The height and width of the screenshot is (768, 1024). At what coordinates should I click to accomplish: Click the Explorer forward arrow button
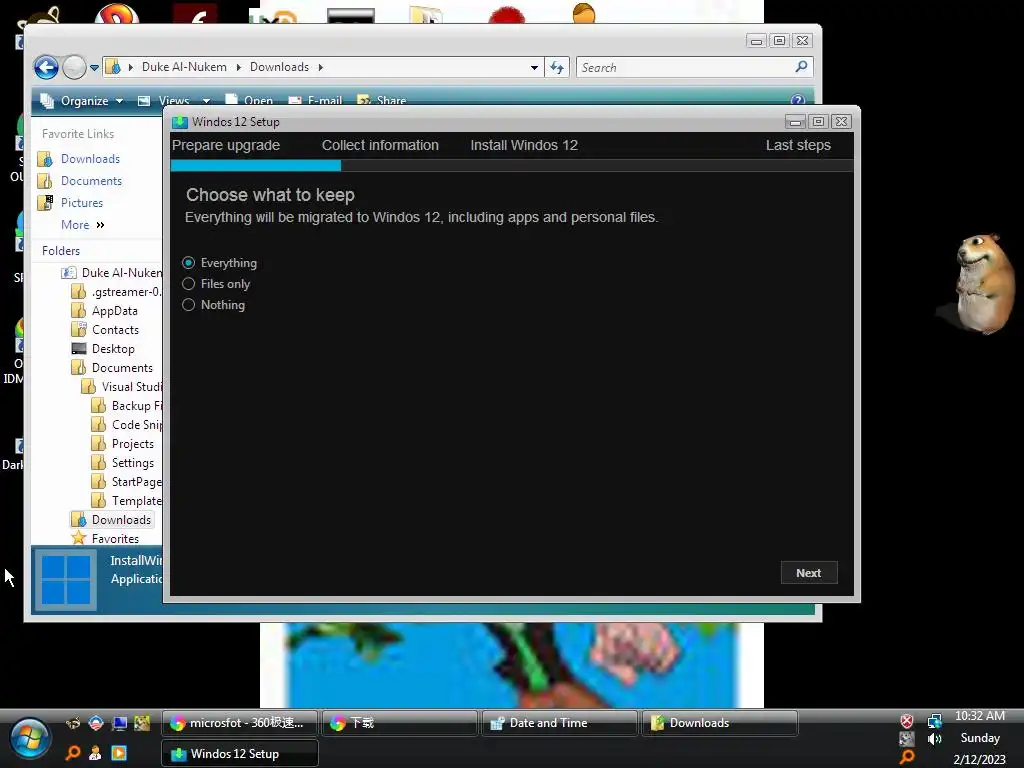coord(74,67)
